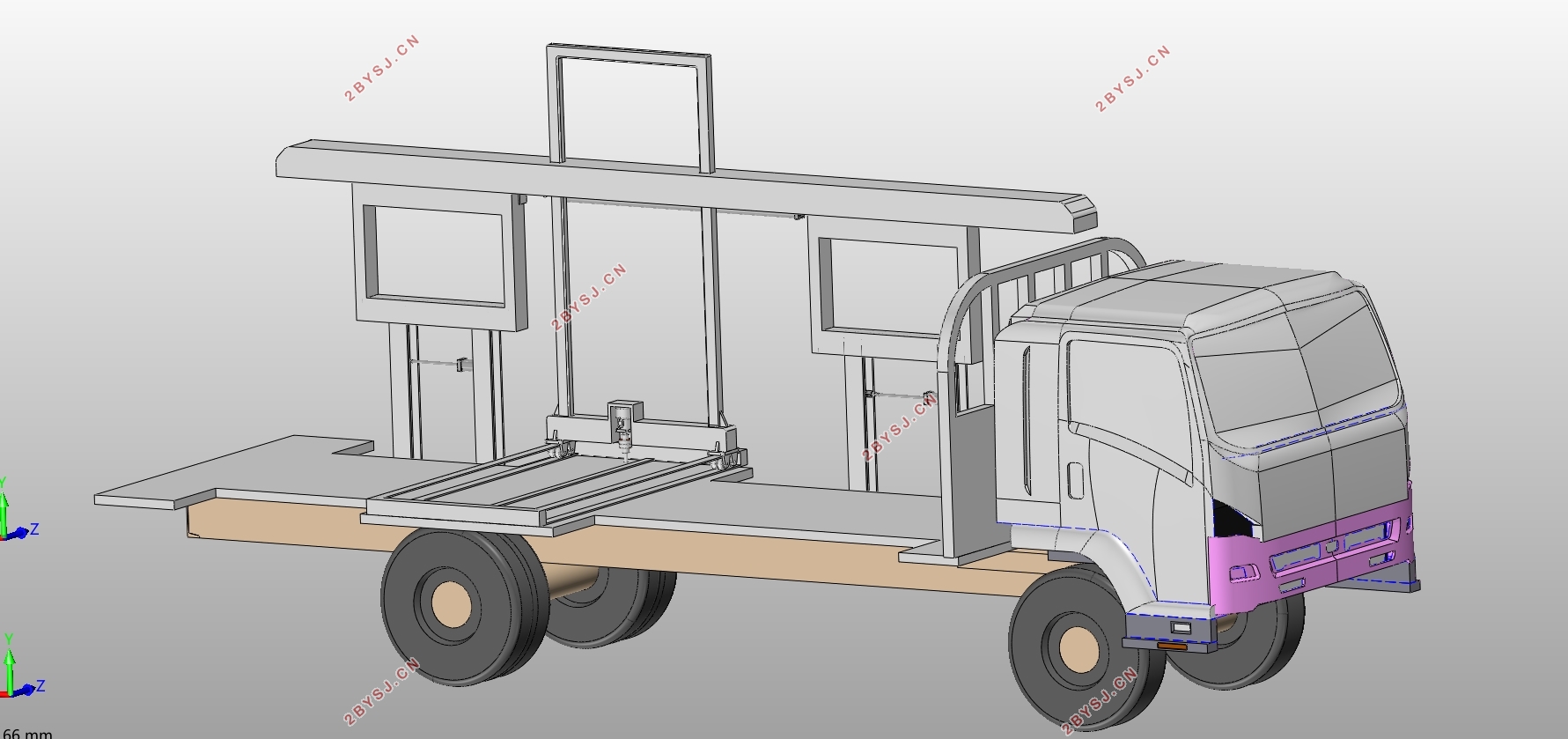
Task: Select the headlight on the pink bumper
Action: tap(1243, 574)
